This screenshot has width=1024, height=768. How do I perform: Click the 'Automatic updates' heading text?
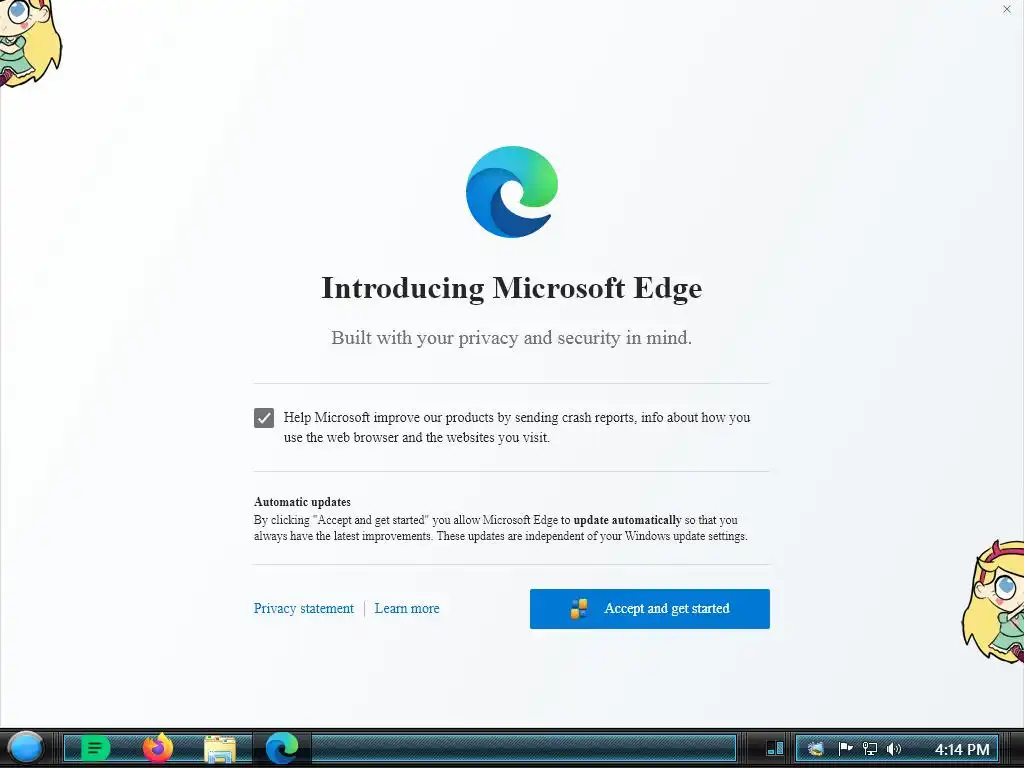(302, 502)
